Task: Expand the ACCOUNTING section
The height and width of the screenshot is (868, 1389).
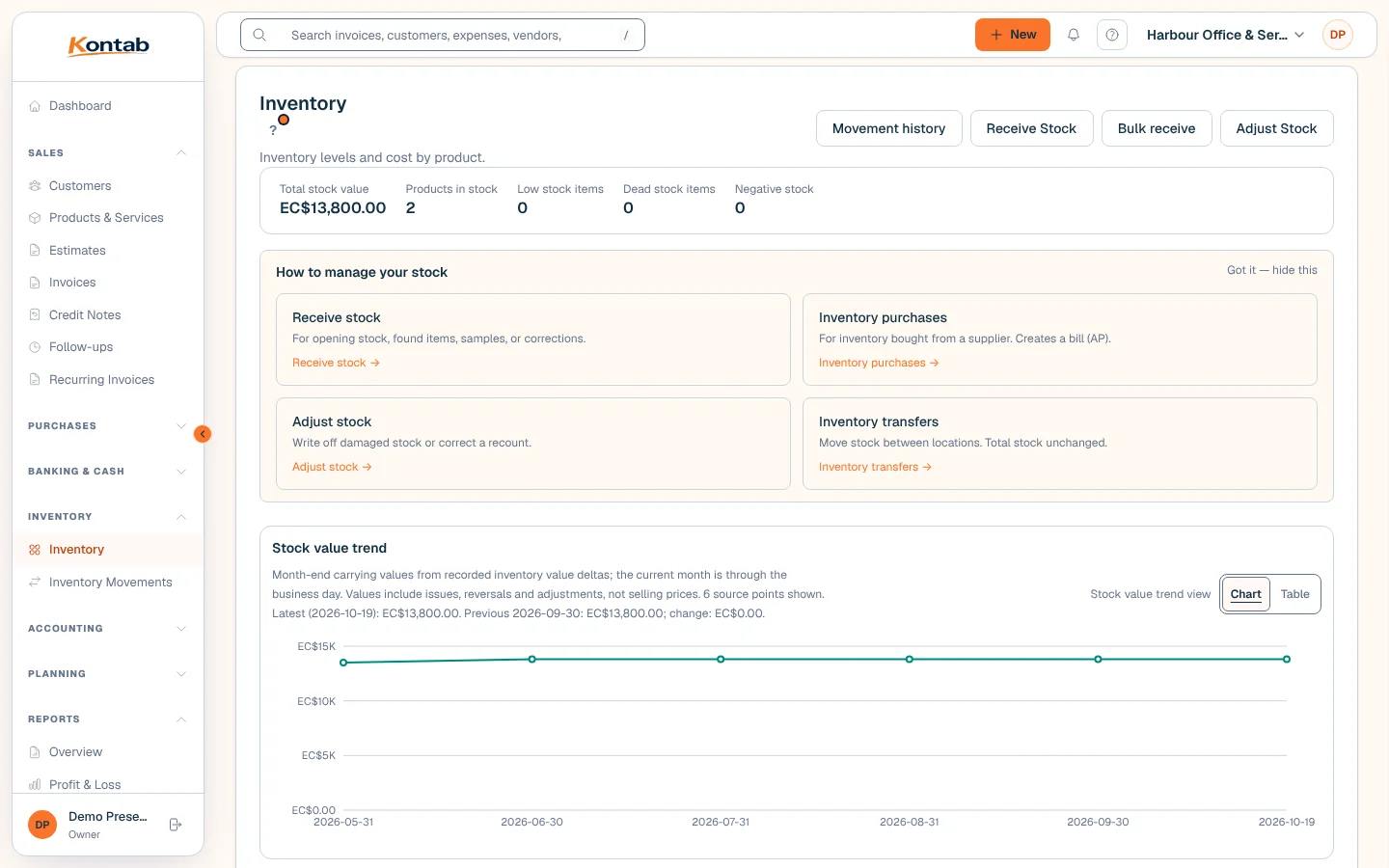Action: (107, 629)
